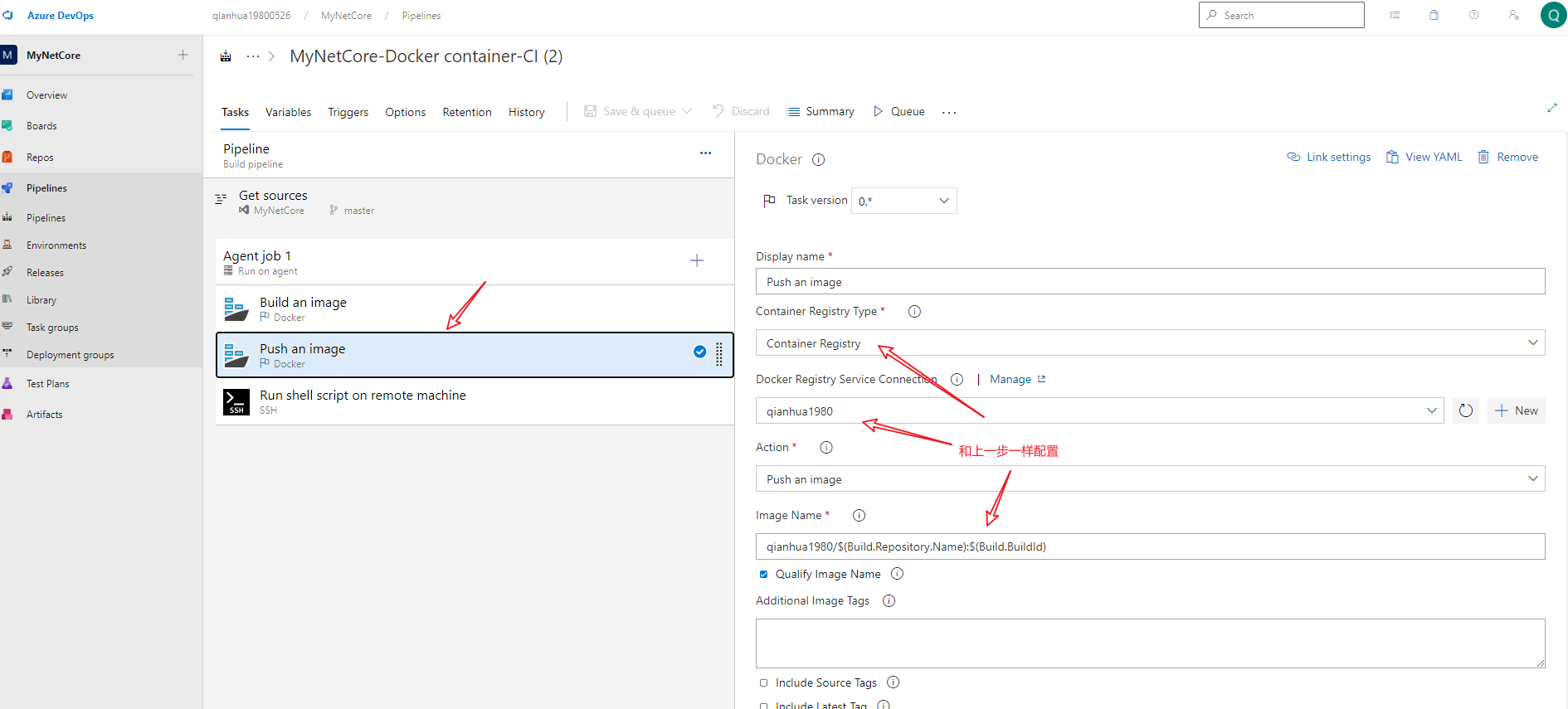Screen dimensions: 1568x709
Task: Expand the Action dropdown
Action: 1149,479
